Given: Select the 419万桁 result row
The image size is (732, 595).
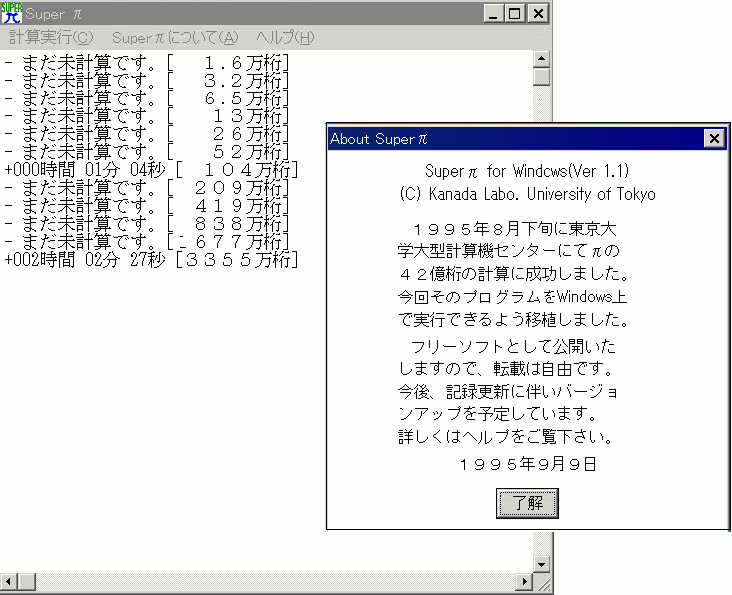Looking at the screenshot, I should pyautogui.click(x=147, y=206).
